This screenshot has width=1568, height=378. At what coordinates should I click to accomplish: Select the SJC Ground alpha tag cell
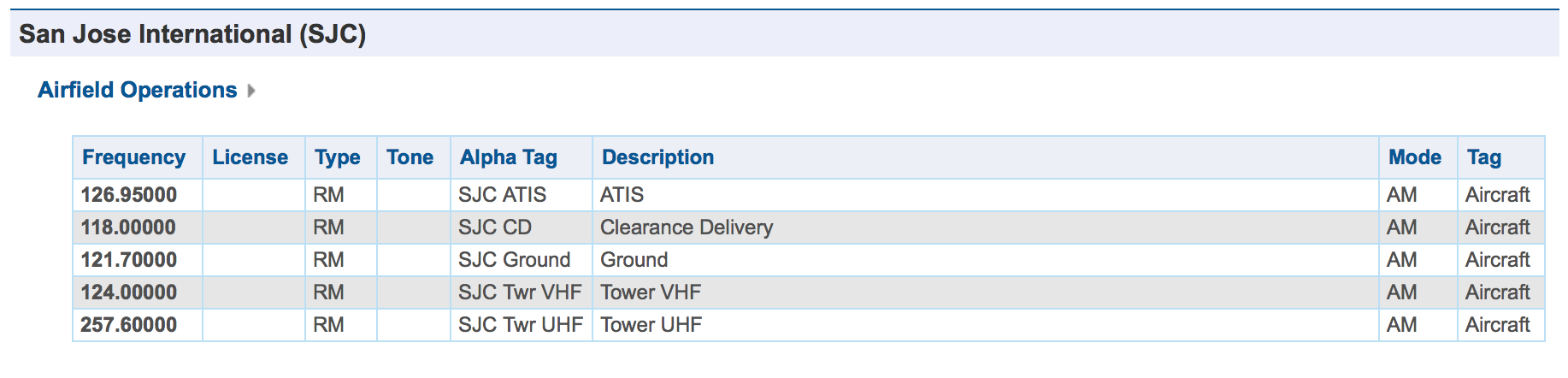(x=514, y=260)
